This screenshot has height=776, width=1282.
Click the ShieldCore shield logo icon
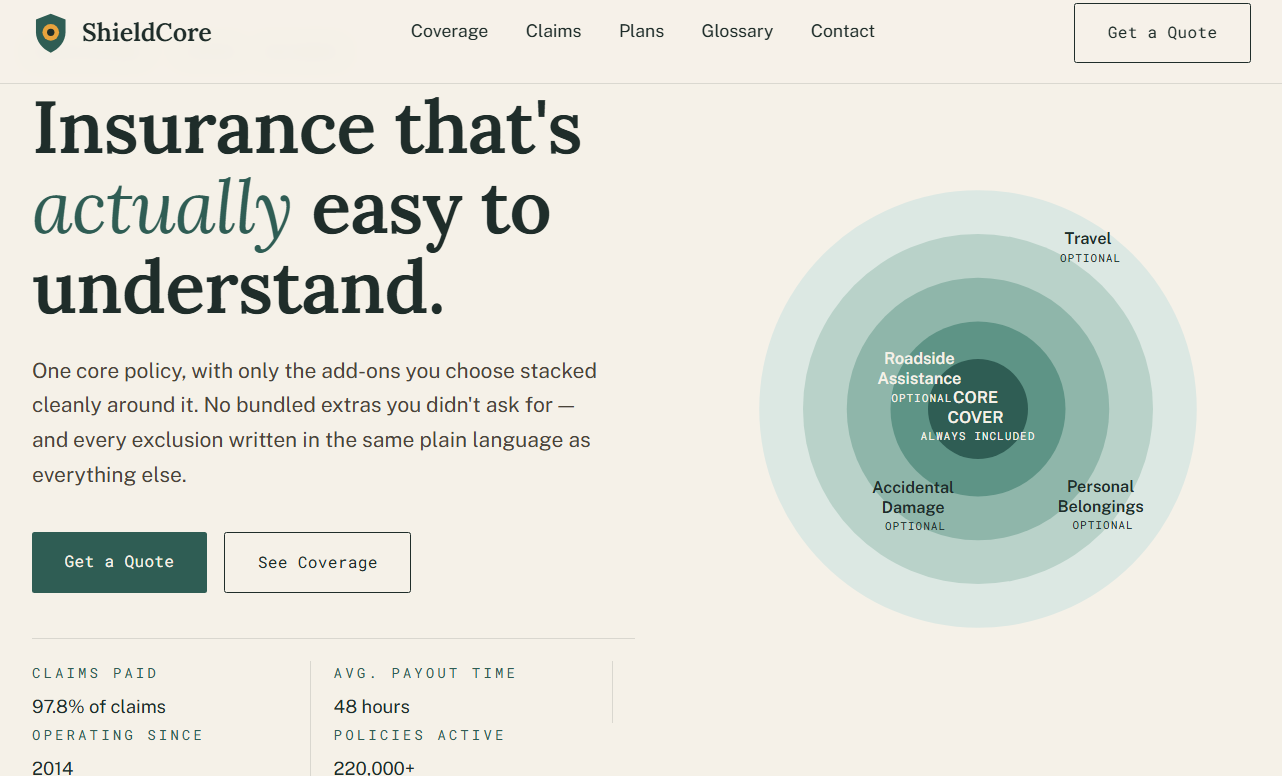(51, 33)
